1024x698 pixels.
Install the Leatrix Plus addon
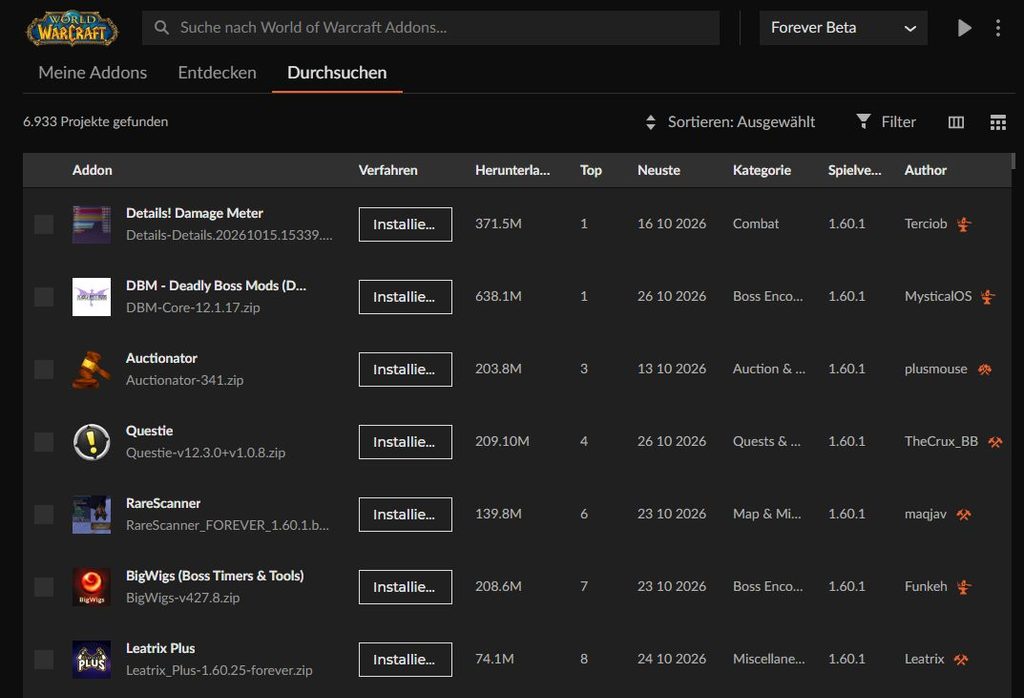[405, 659]
